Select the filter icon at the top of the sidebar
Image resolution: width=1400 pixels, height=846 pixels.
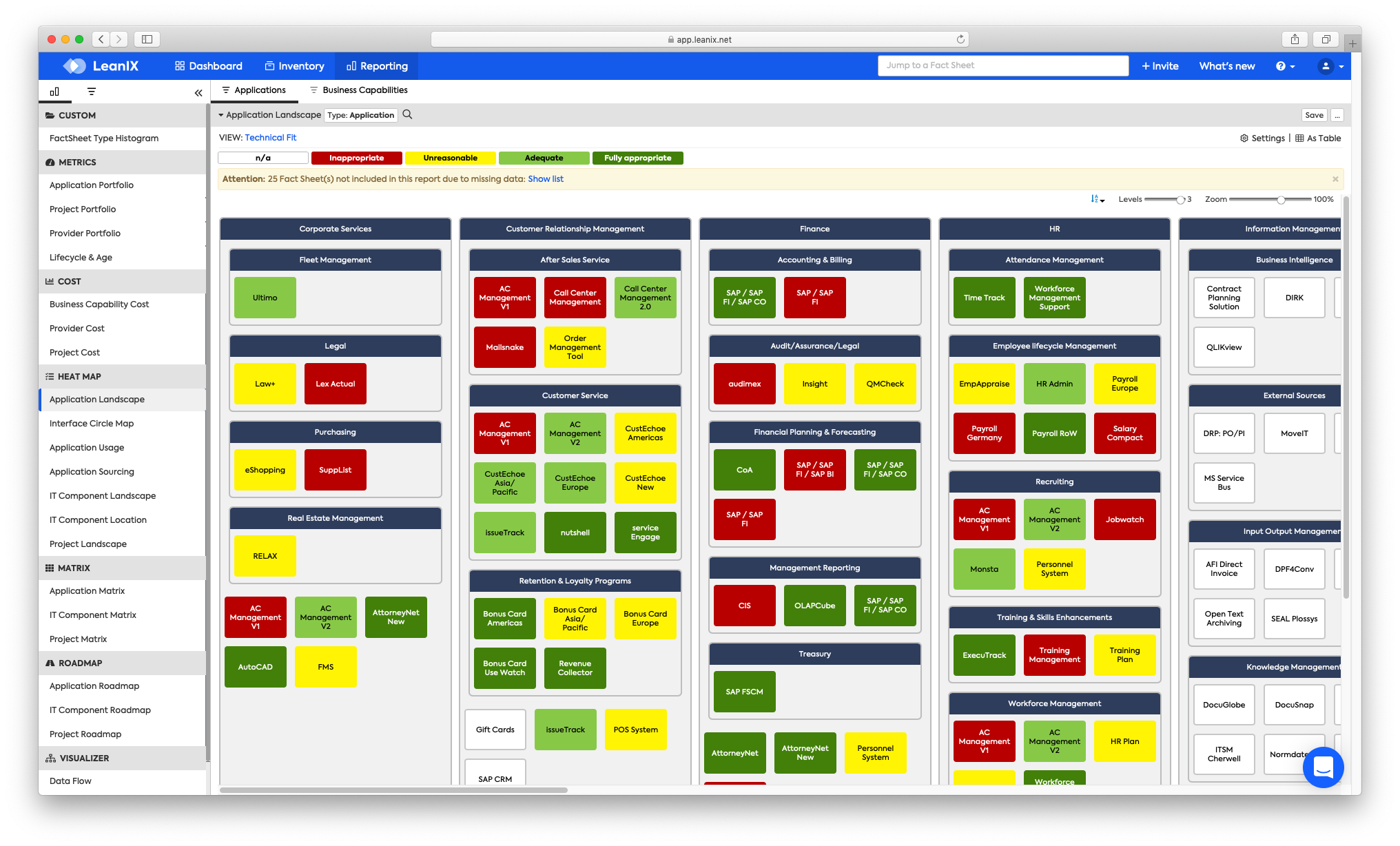(90, 91)
